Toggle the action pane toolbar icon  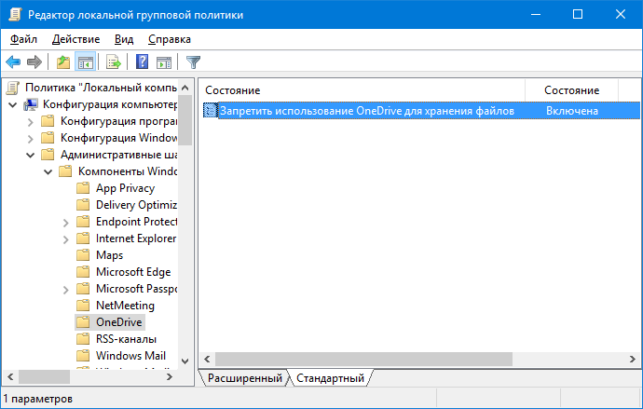[164, 62]
